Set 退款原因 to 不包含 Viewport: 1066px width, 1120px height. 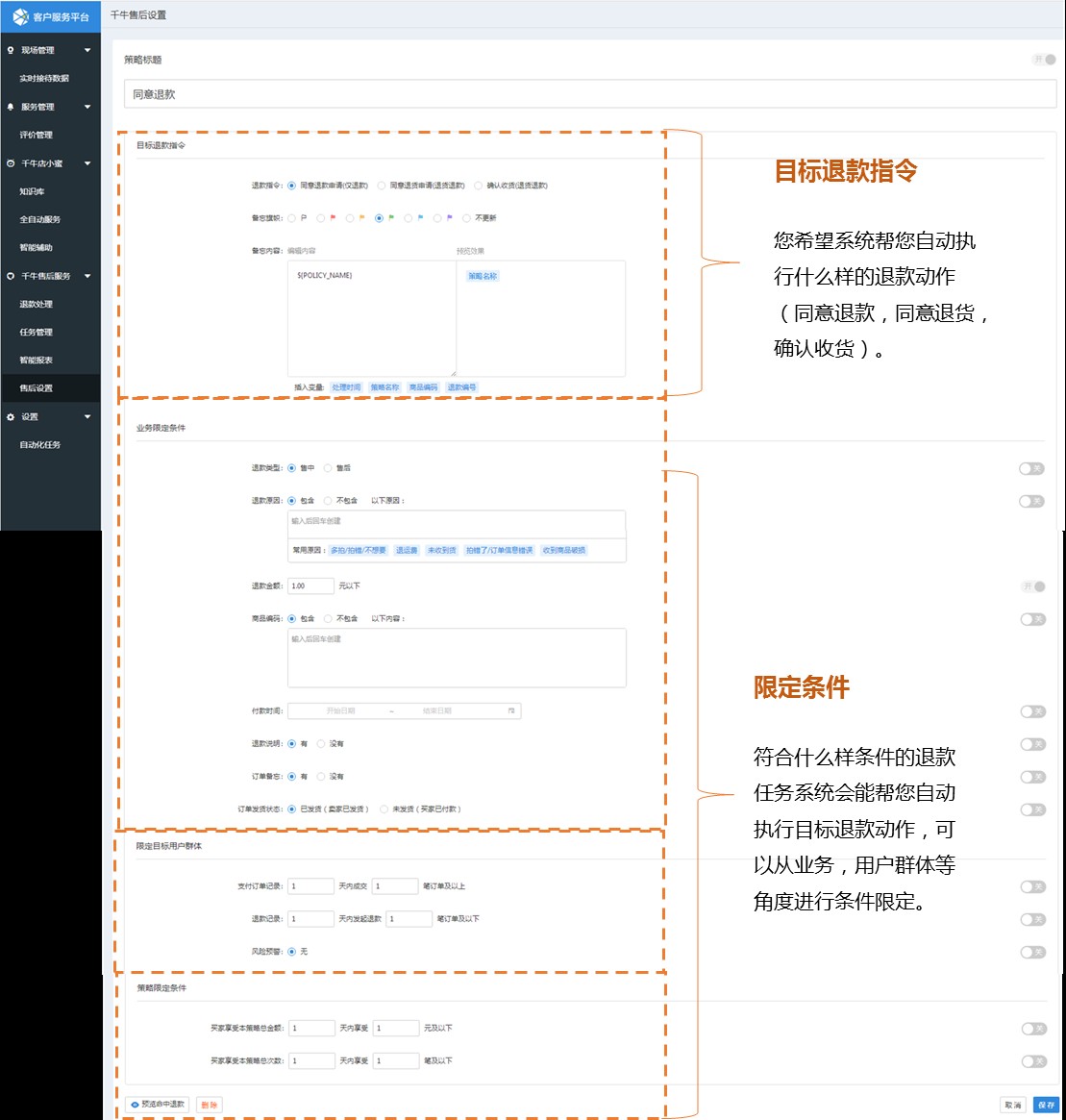(x=328, y=501)
